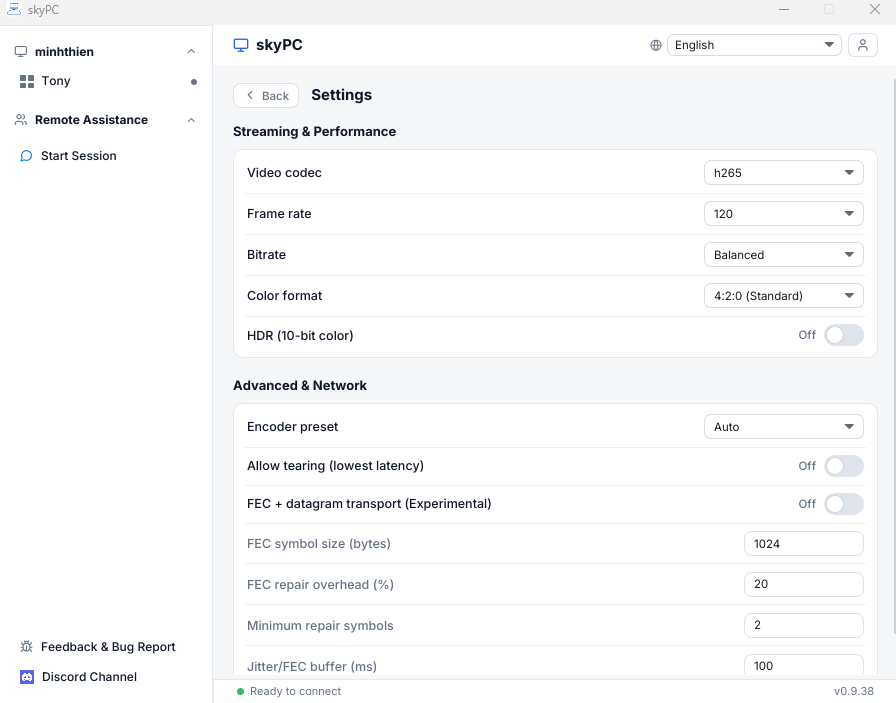Screen dimensions: 896x703
Task: Click the Back button
Action: pos(266,95)
